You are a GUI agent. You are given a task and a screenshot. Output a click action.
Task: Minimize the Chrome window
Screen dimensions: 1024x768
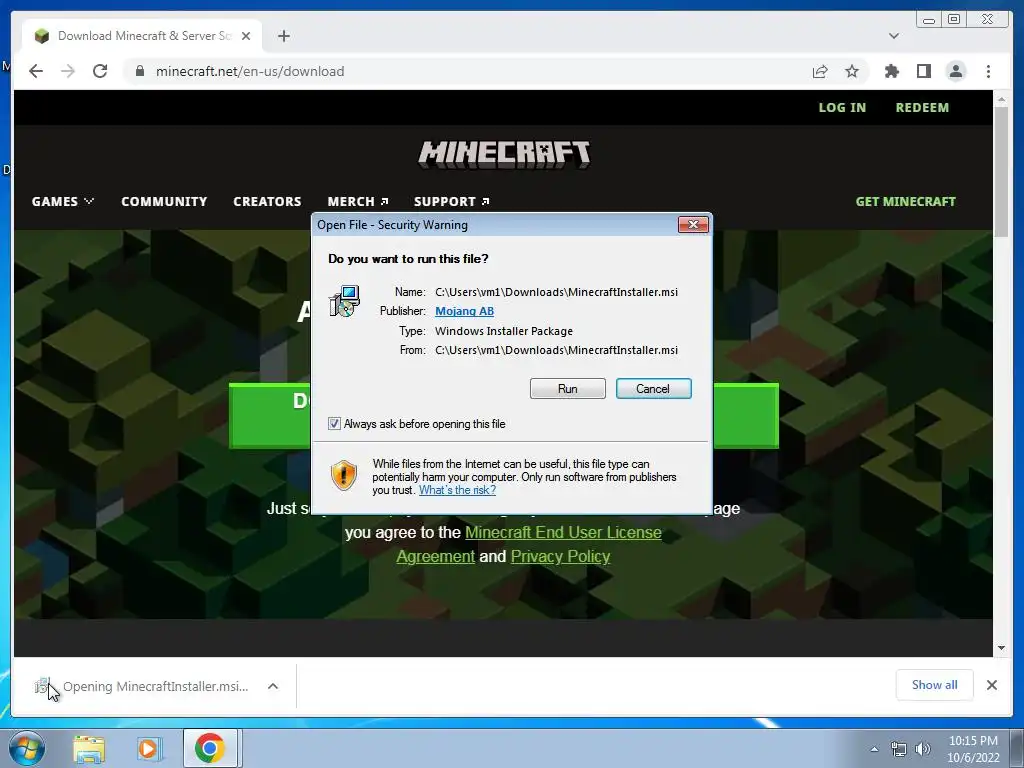(929, 20)
